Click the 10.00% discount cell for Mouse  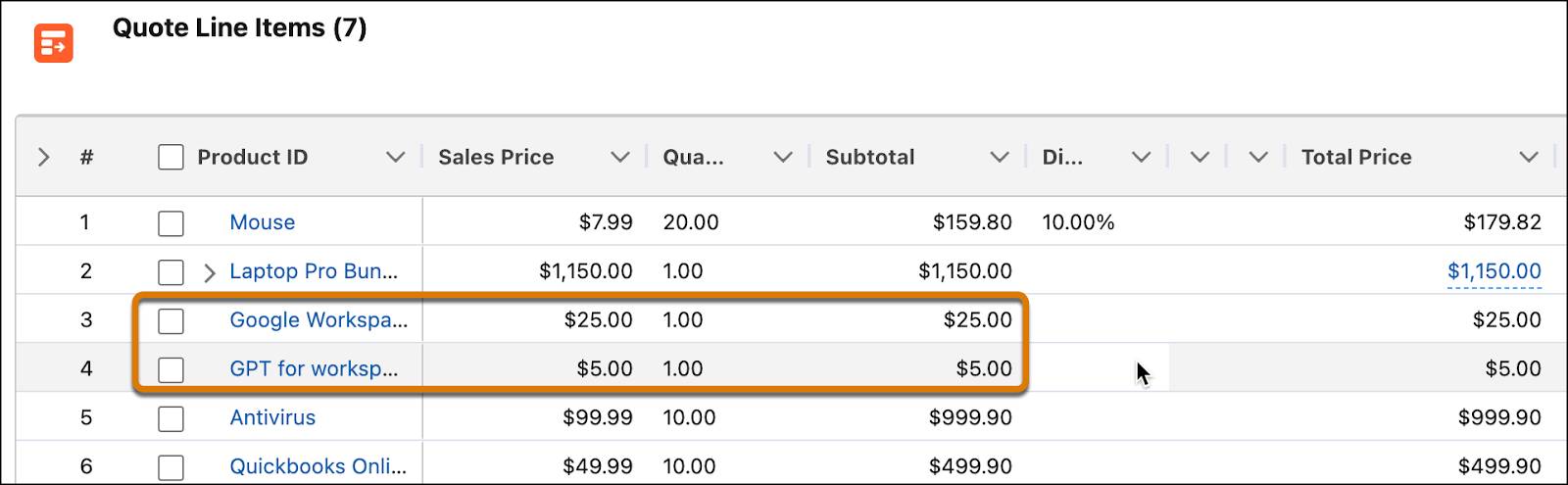(x=1078, y=222)
